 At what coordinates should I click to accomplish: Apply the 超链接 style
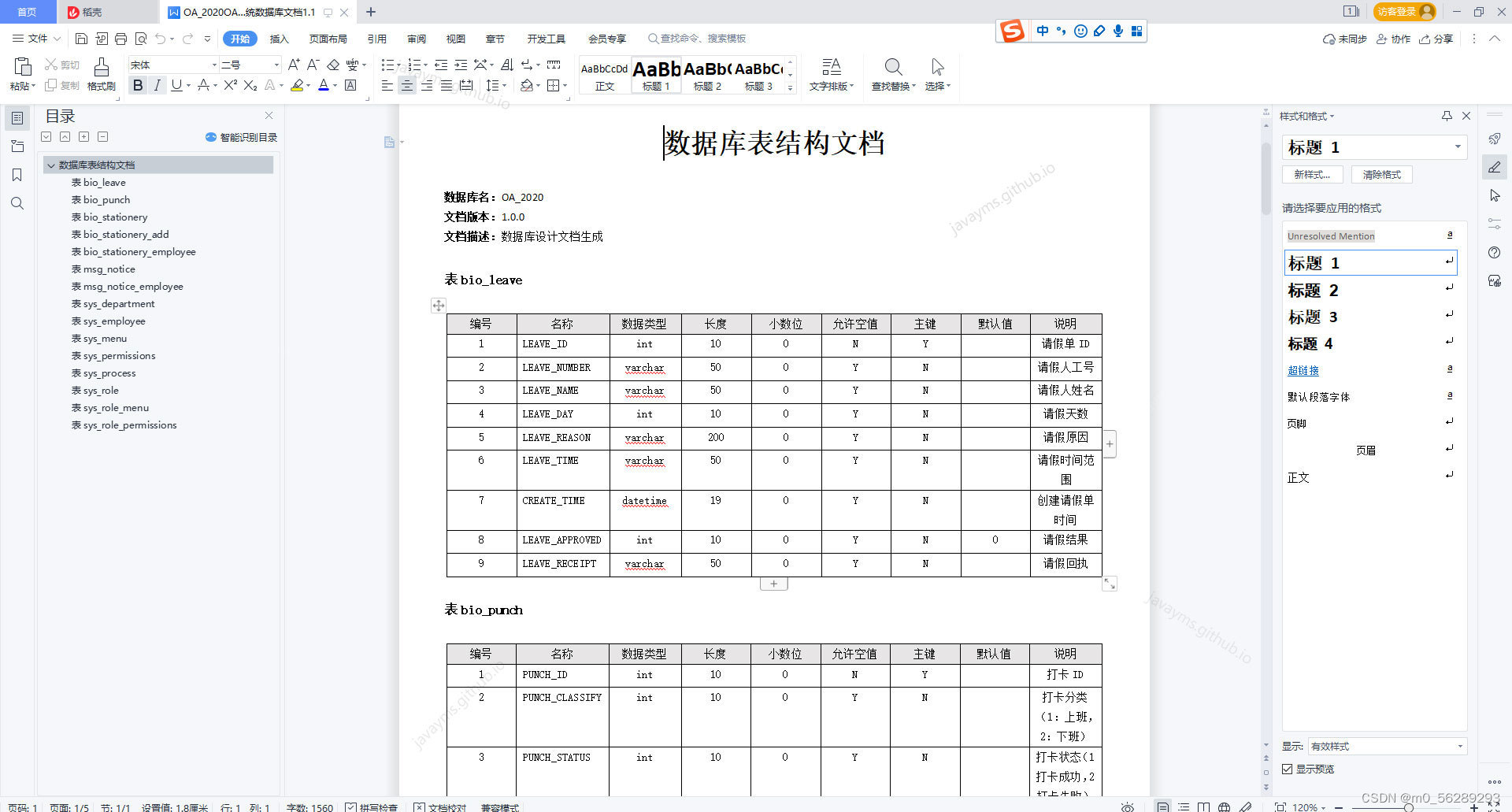point(1303,370)
